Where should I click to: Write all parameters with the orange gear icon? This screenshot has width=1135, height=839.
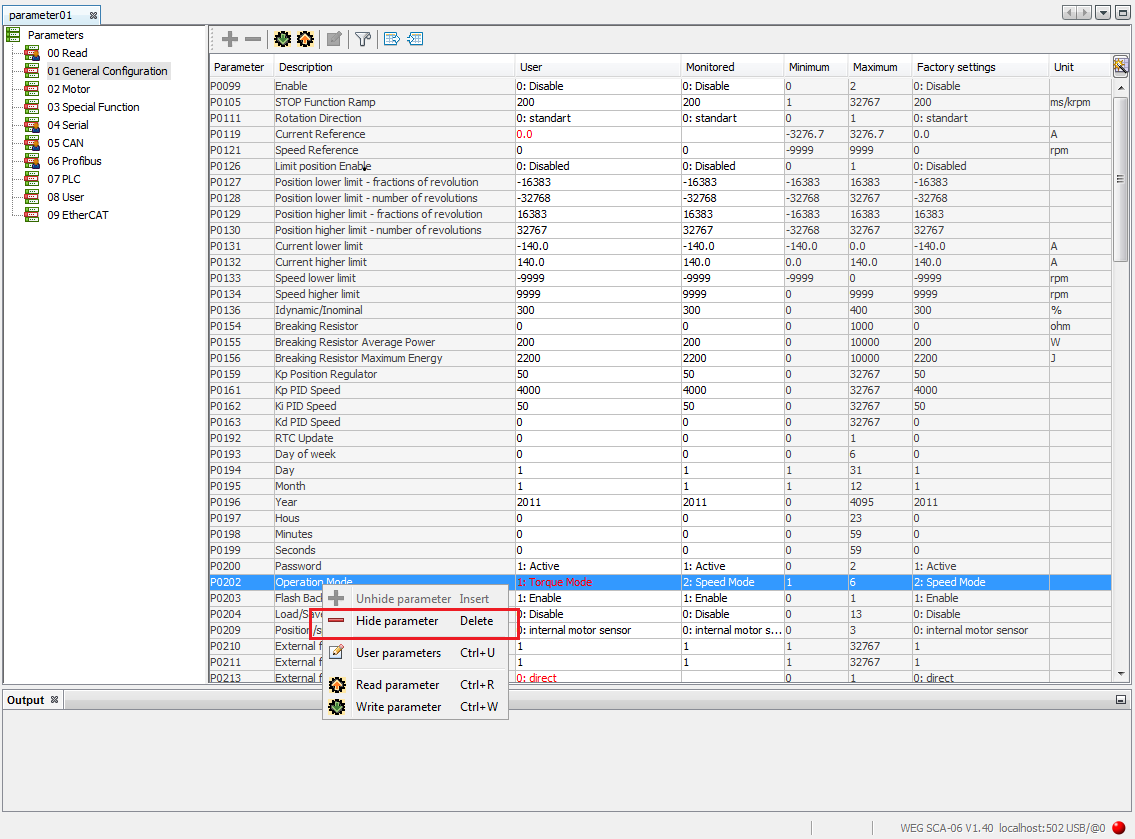[x=306, y=39]
